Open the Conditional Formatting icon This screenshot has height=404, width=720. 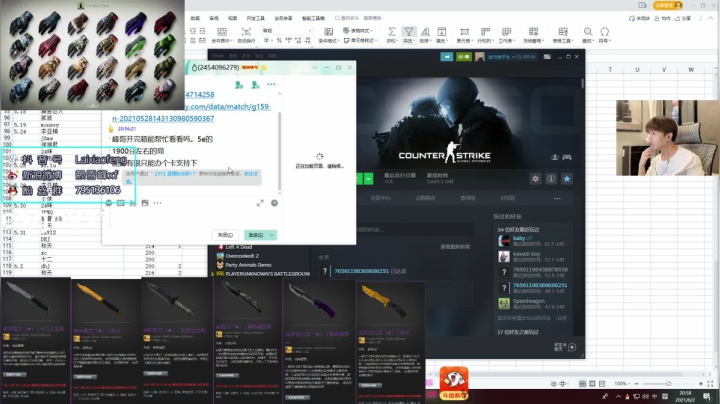[328, 32]
